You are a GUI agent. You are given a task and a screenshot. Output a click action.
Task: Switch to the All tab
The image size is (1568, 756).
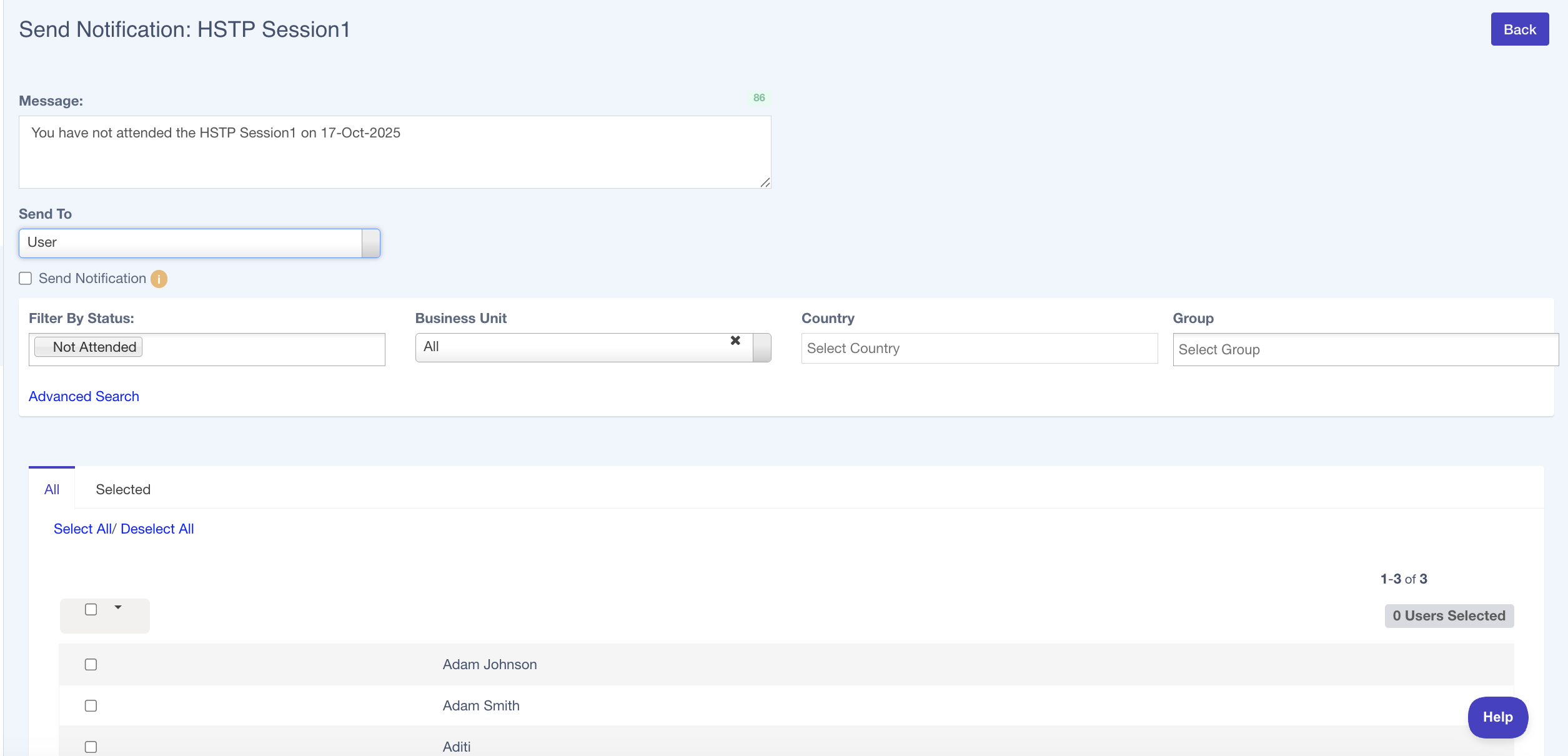click(x=52, y=490)
